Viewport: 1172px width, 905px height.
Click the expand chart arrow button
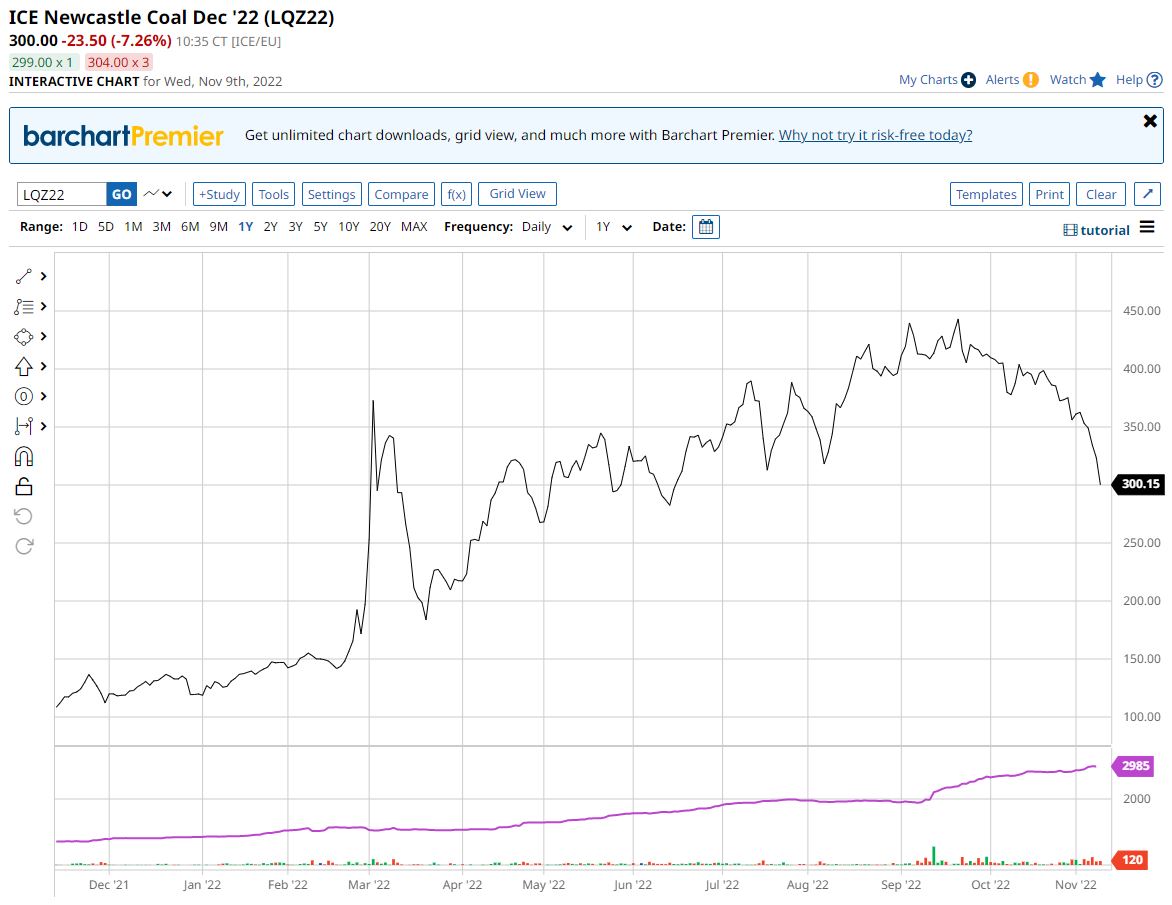tap(1148, 194)
